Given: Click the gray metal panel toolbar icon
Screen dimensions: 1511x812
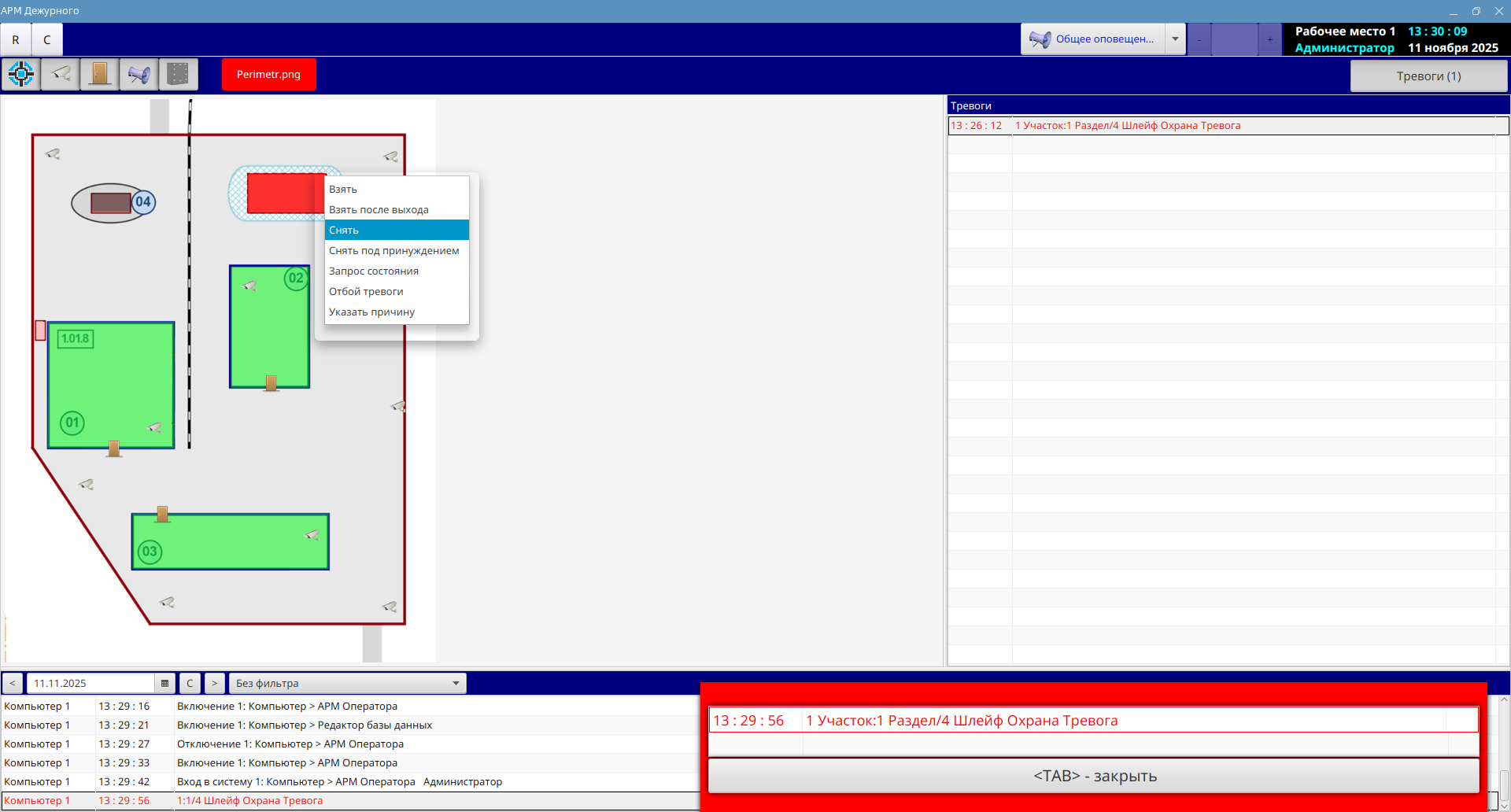Looking at the screenshot, I should tap(179, 75).
